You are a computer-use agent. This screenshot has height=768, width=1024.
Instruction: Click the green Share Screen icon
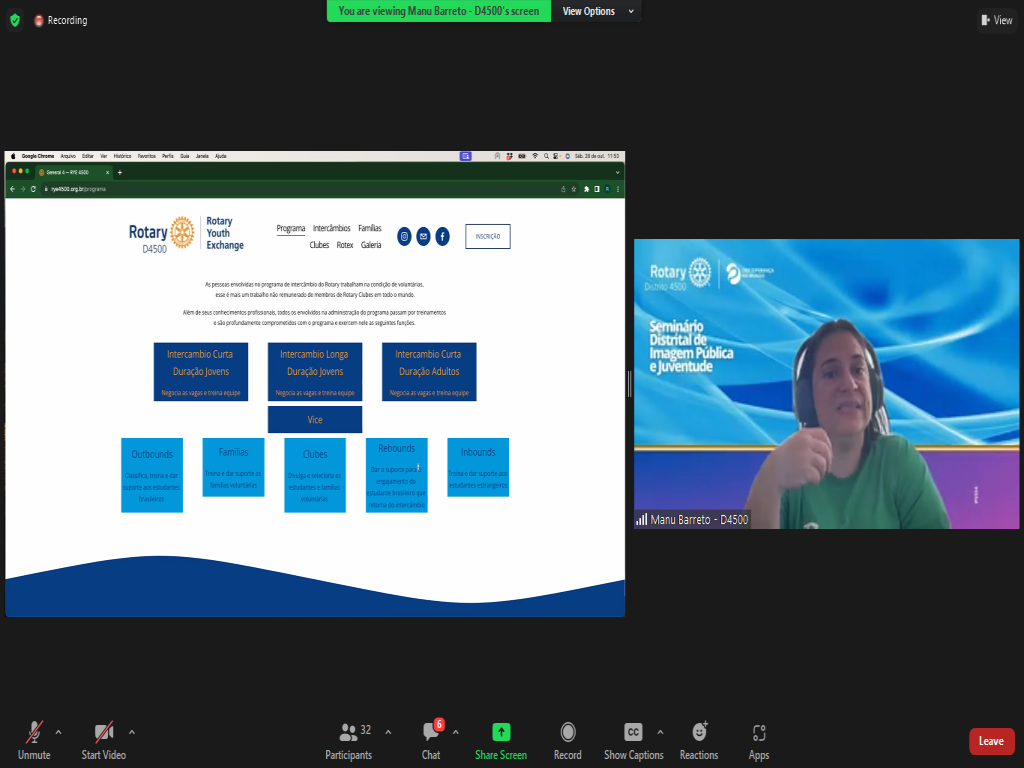pyautogui.click(x=501, y=740)
